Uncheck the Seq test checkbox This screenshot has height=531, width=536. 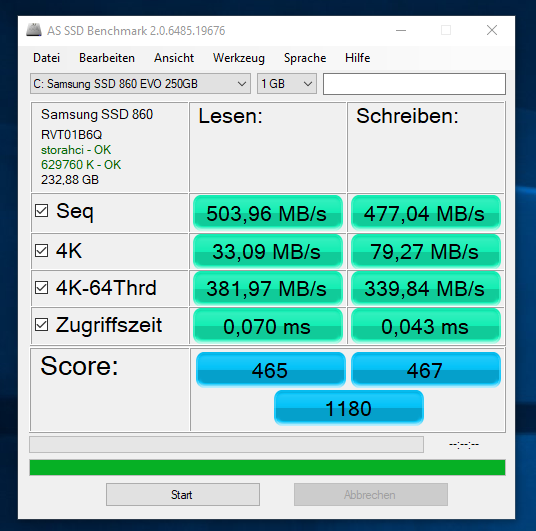[x=41, y=211]
